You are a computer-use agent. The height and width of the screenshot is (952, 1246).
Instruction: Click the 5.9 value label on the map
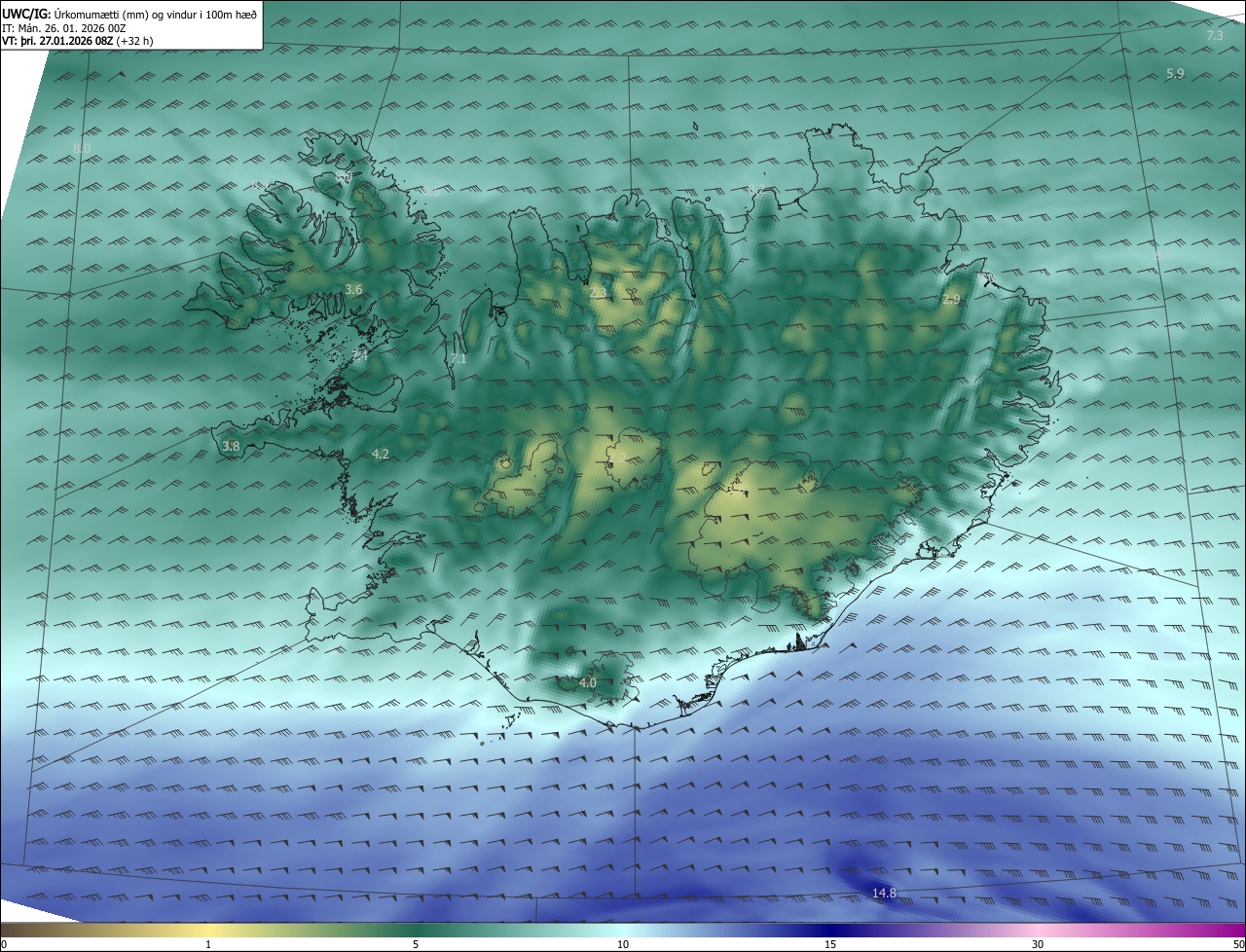(1175, 74)
